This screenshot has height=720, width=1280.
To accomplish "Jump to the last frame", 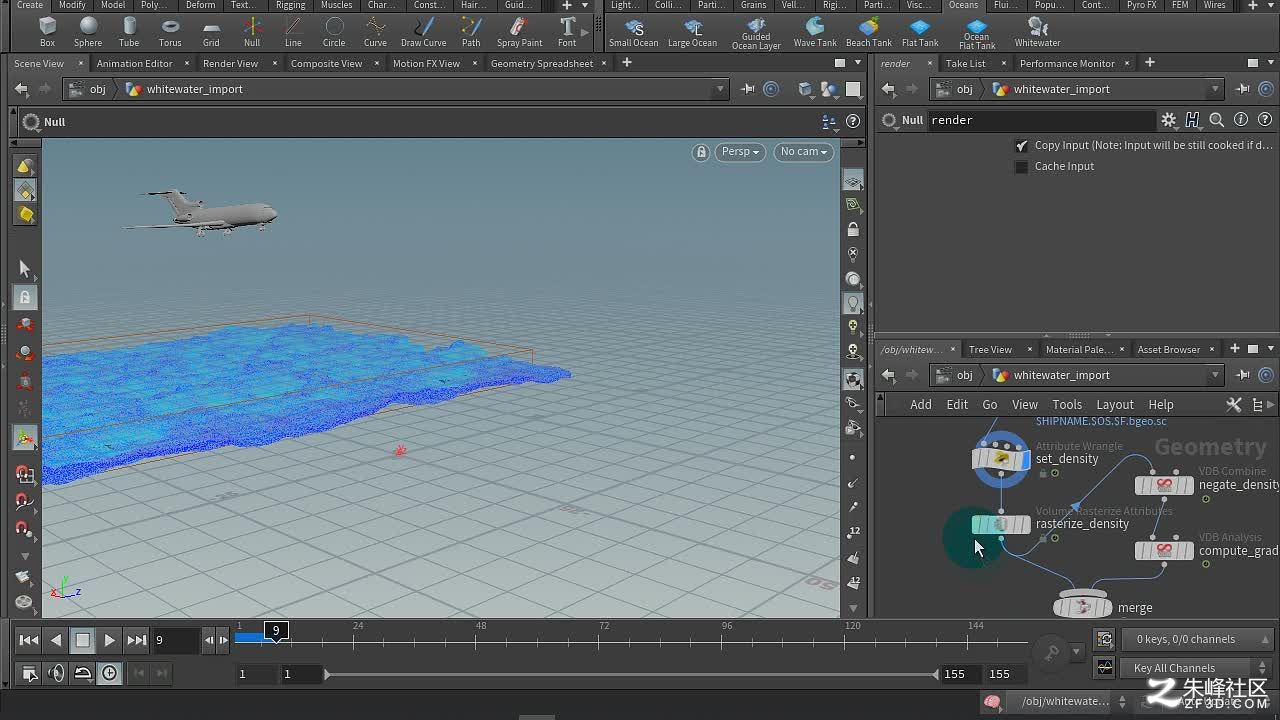I will click(137, 640).
